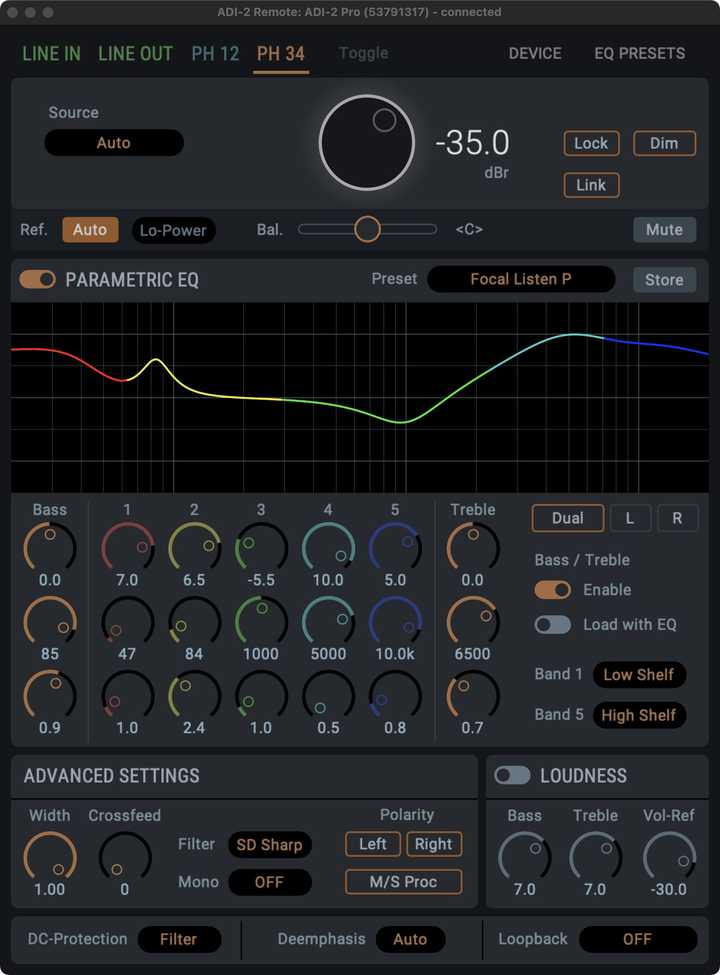Turn on Load with EQ switch
The width and height of the screenshot is (720, 975).
click(552, 624)
